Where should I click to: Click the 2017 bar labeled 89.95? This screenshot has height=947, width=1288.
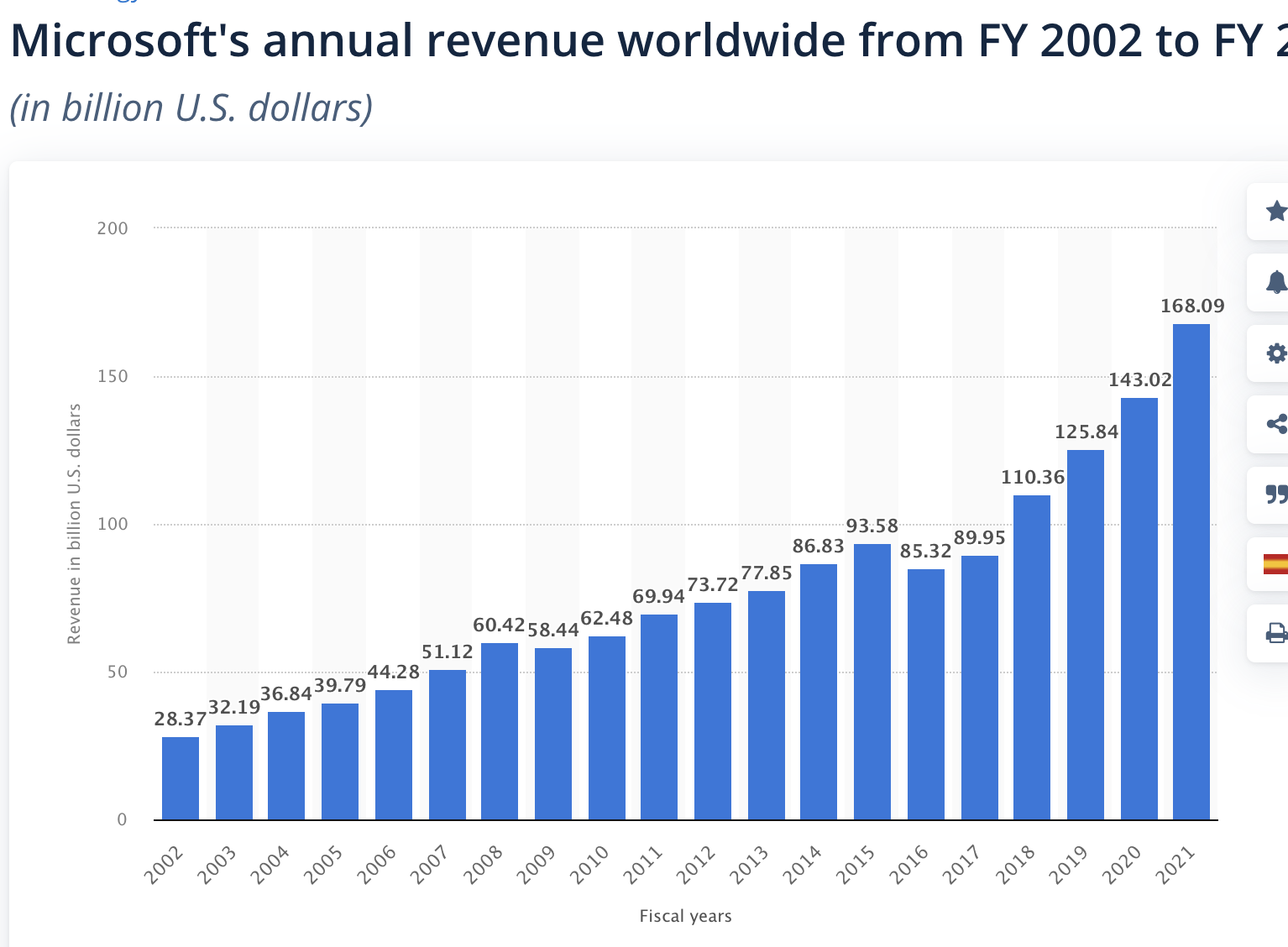(980, 688)
